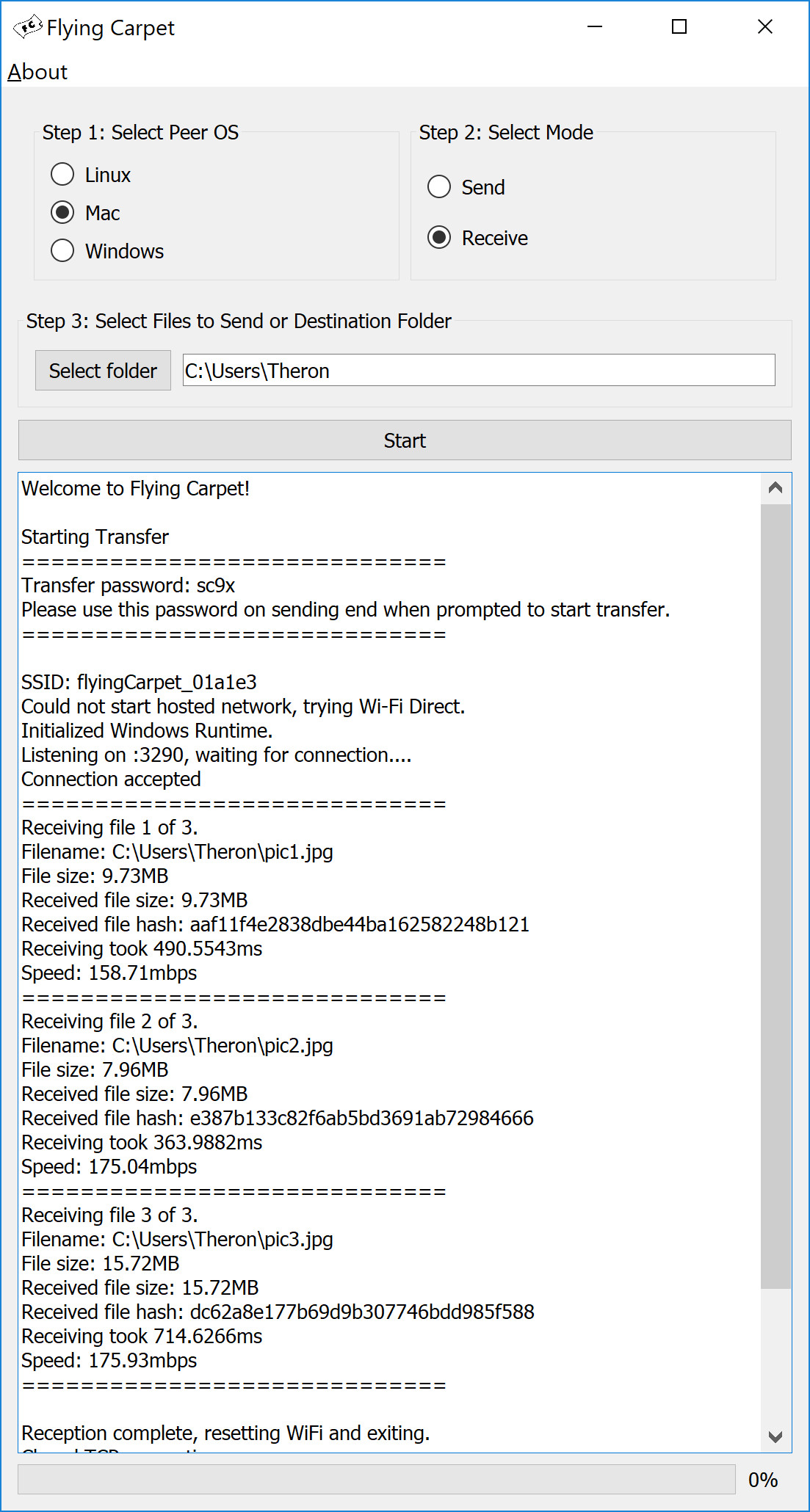Click the pic1.jpg filename line in log
The width and height of the screenshot is (810, 1512).
(x=177, y=852)
